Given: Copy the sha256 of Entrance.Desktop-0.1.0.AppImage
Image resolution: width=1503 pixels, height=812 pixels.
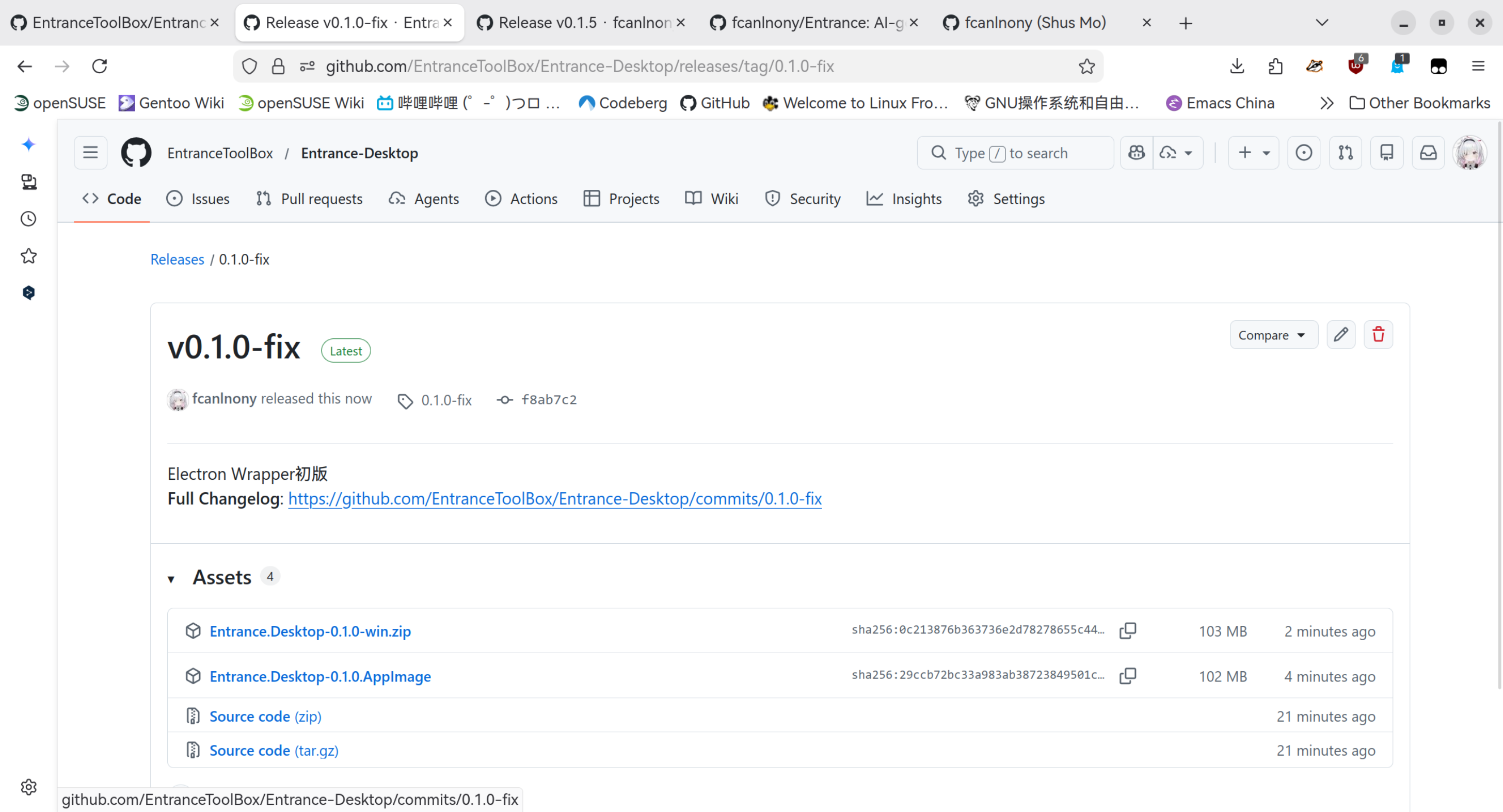Looking at the screenshot, I should point(1128,675).
